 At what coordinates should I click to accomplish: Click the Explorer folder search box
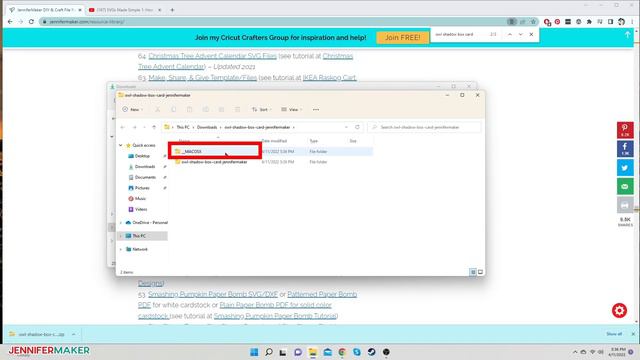[424, 127]
